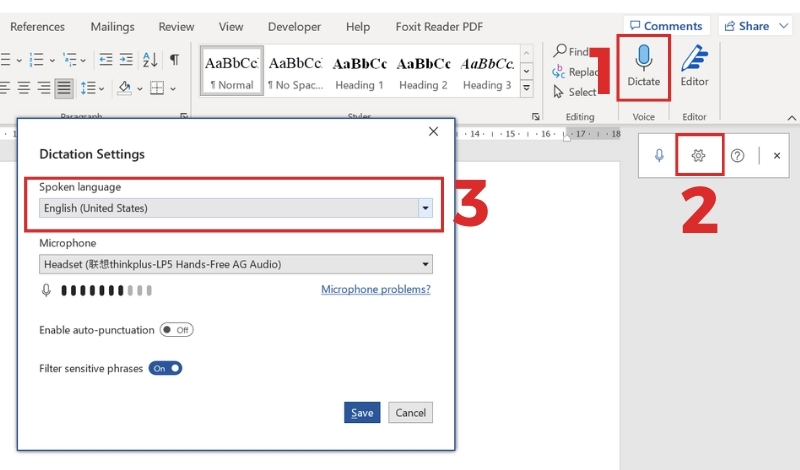
Task: Click the dictation toolbar help icon
Action: click(x=737, y=156)
